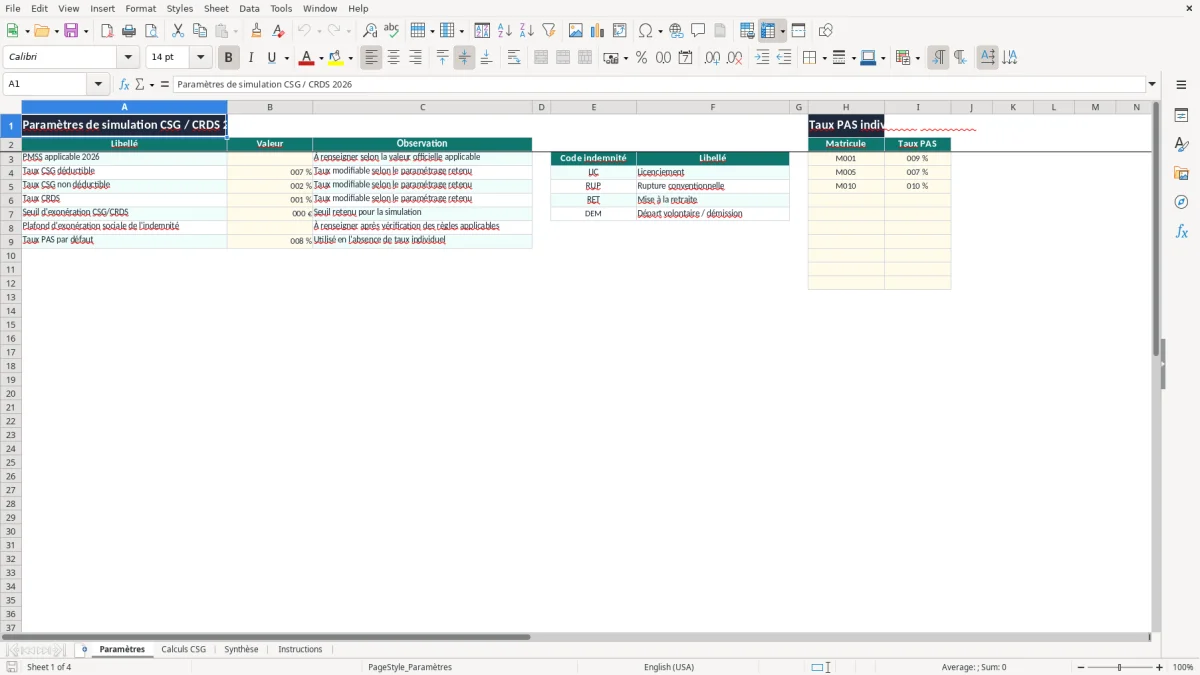The width and height of the screenshot is (1200, 675).
Task: Remove a decimal place
Action: point(735,58)
